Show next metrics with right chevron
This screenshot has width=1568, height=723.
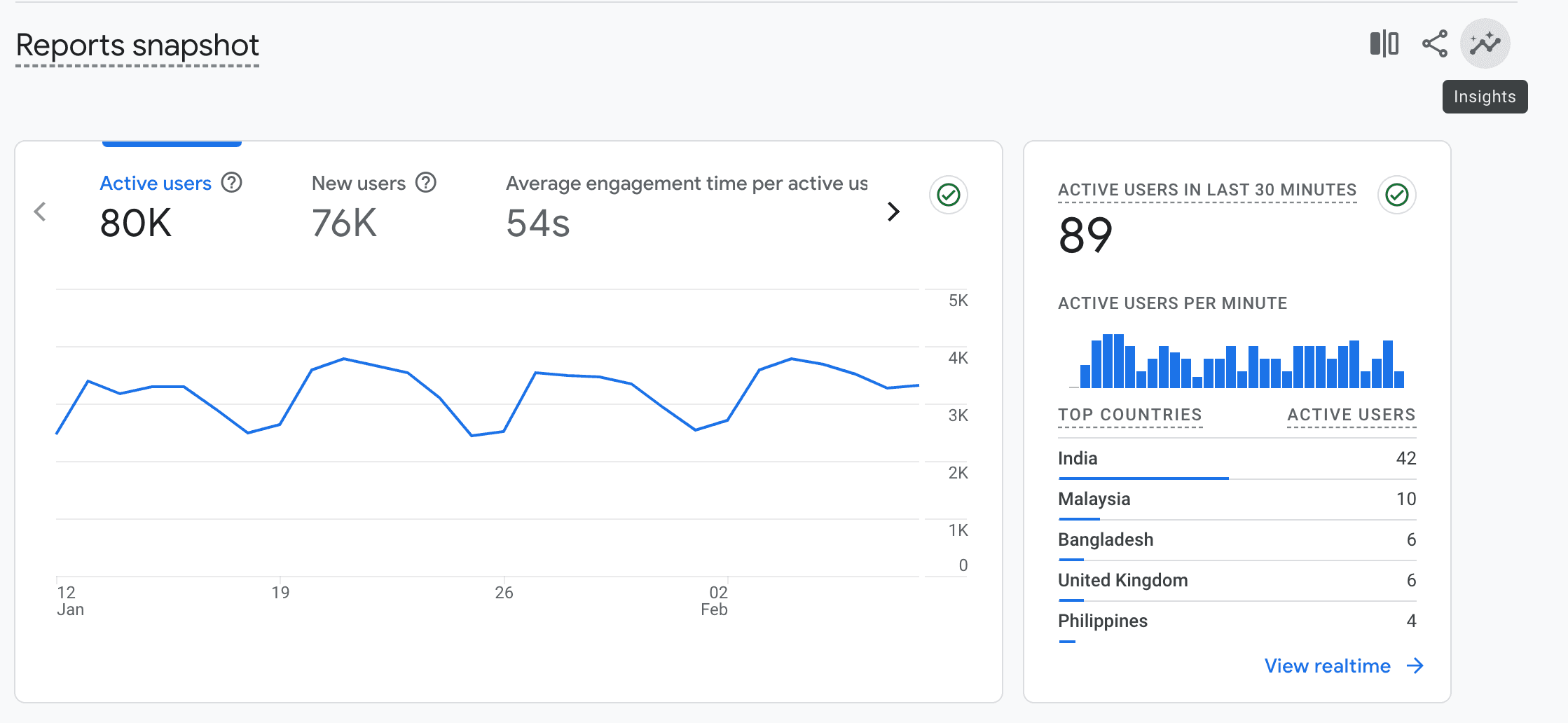[893, 212]
